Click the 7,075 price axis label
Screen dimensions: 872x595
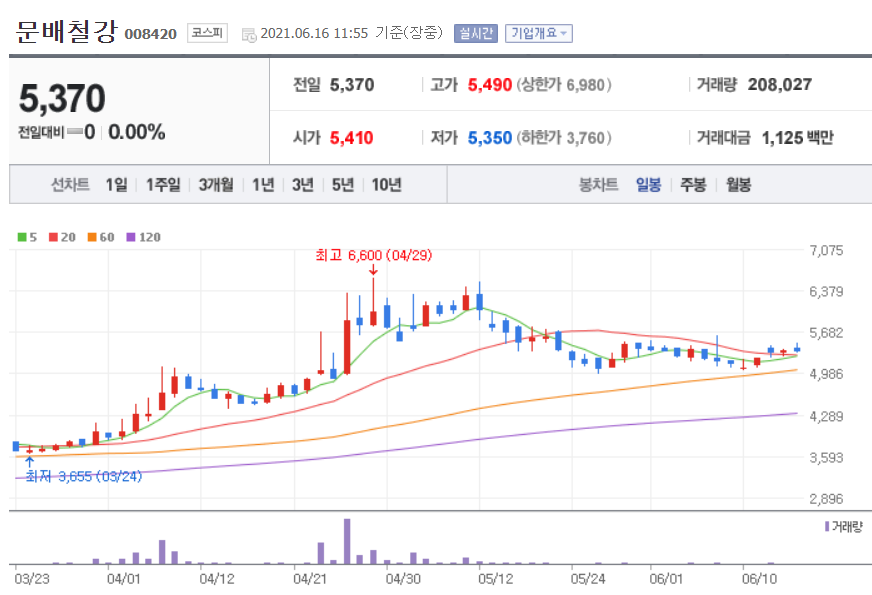[826, 250]
